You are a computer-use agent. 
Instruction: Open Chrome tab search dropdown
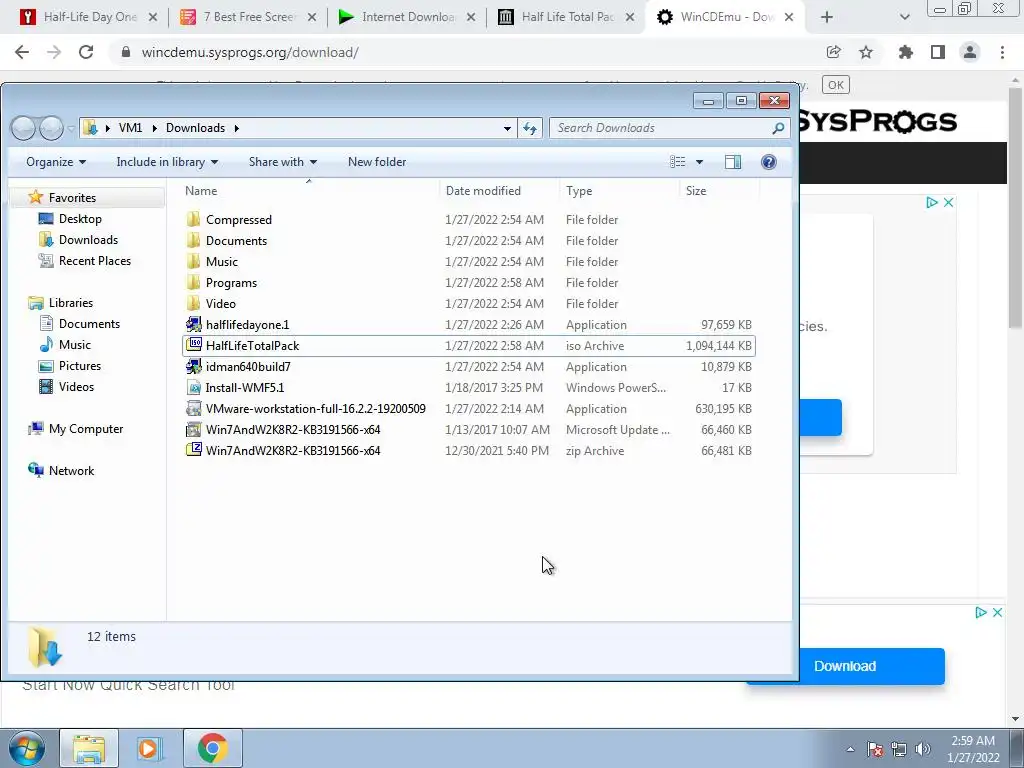tap(904, 17)
